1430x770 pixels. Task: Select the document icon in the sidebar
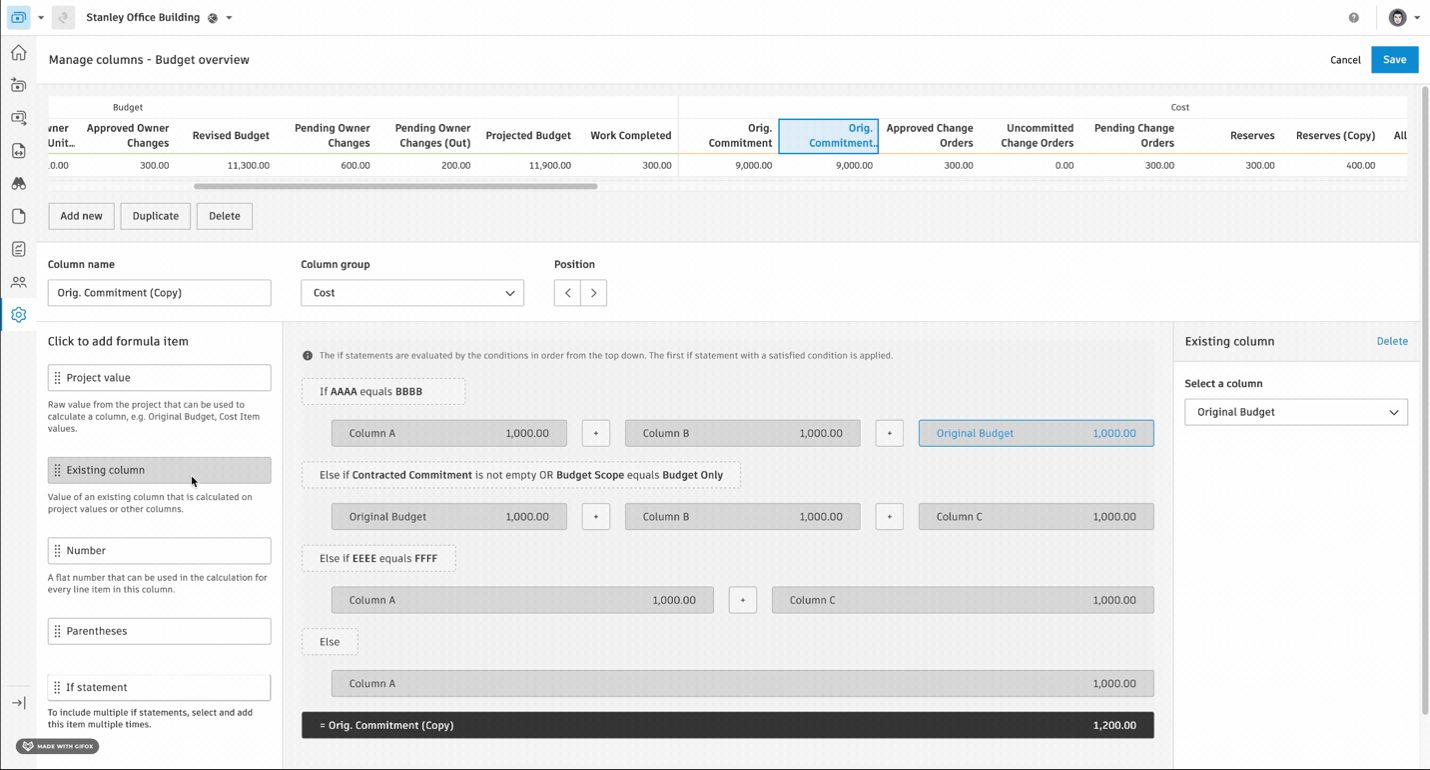tap(18, 216)
